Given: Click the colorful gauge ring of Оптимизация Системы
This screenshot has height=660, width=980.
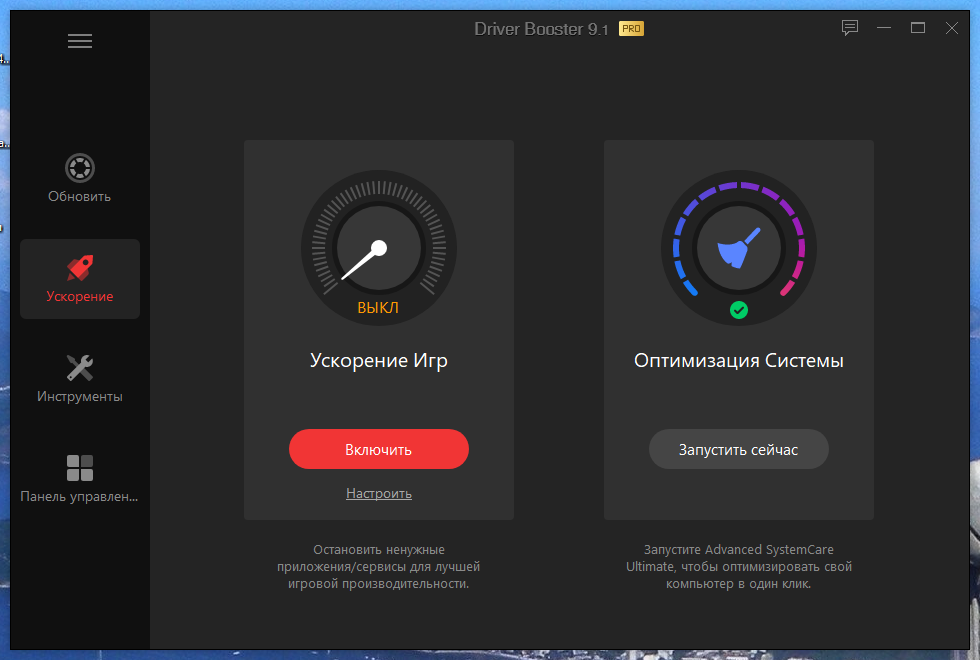Looking at the screenshot, I should coord(738,185).
